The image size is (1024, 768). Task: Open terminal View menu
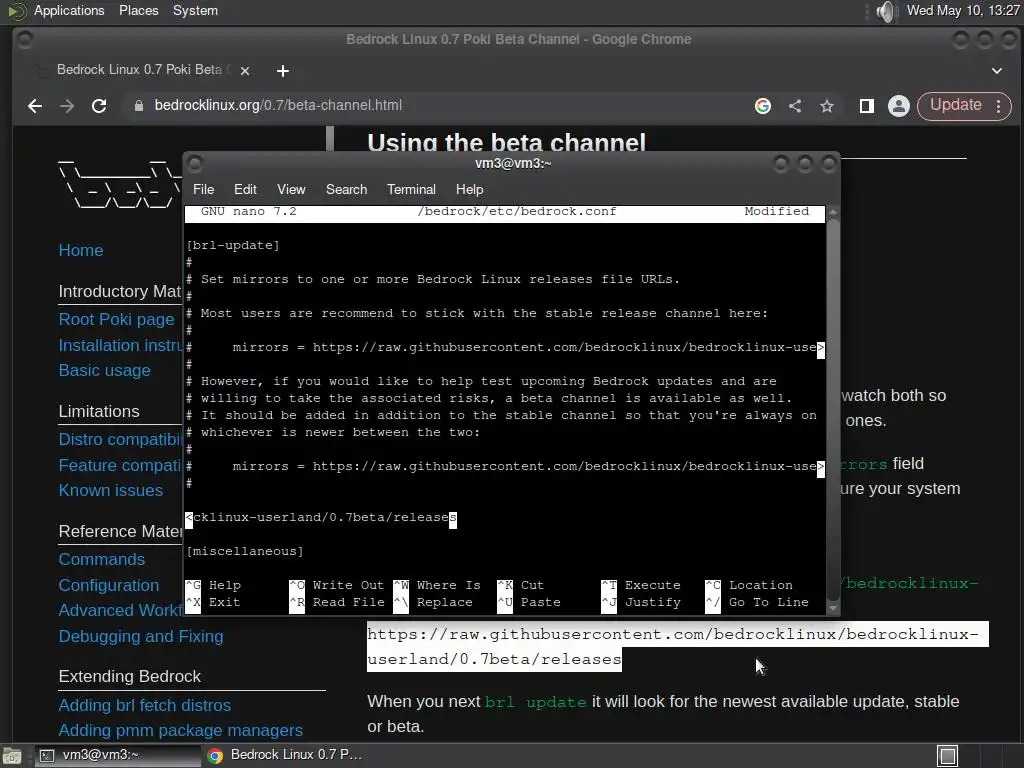point(291,189)
